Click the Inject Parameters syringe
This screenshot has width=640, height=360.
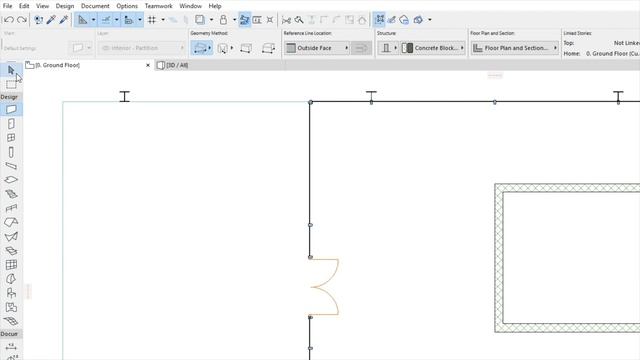(x=64, y=20)
